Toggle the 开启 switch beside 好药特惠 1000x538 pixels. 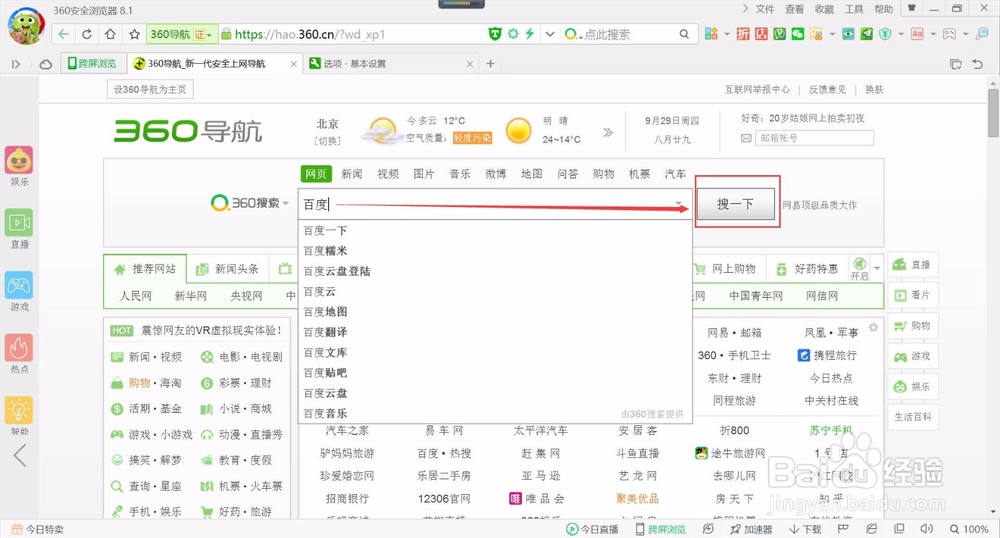pos(859,268)
